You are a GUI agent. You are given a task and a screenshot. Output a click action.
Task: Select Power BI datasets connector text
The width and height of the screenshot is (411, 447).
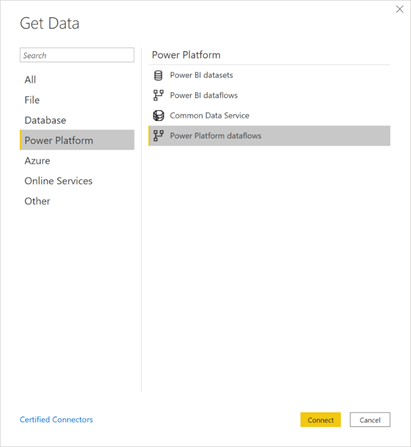[201, 75]
